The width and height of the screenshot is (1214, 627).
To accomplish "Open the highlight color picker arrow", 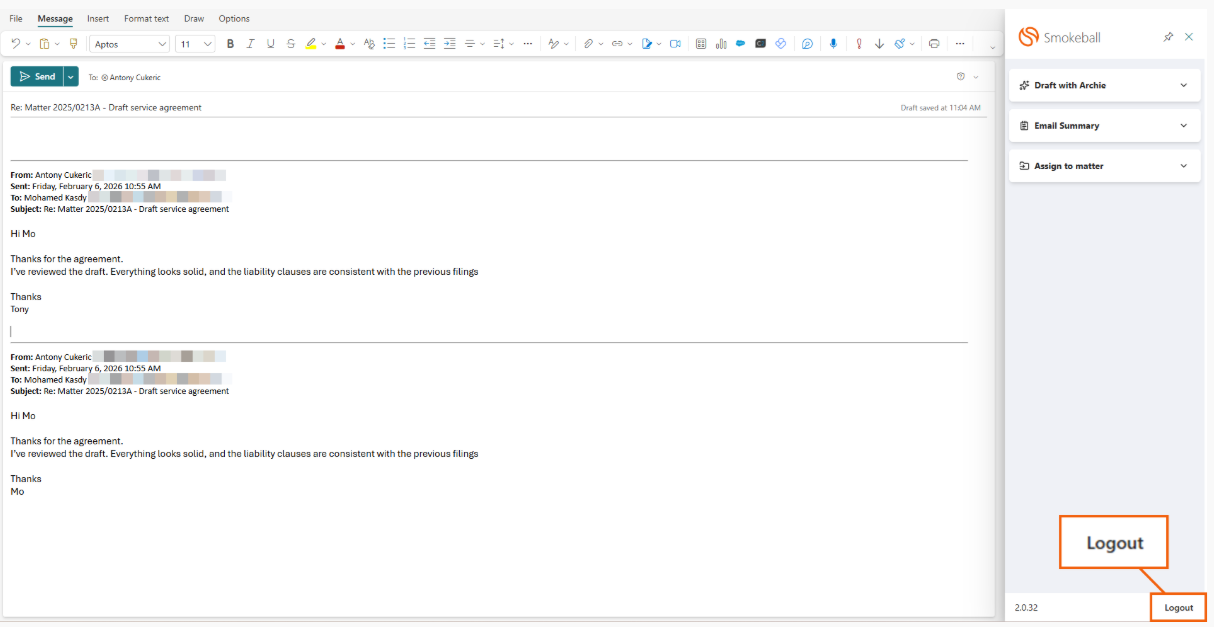I will [x=324, y=44].
